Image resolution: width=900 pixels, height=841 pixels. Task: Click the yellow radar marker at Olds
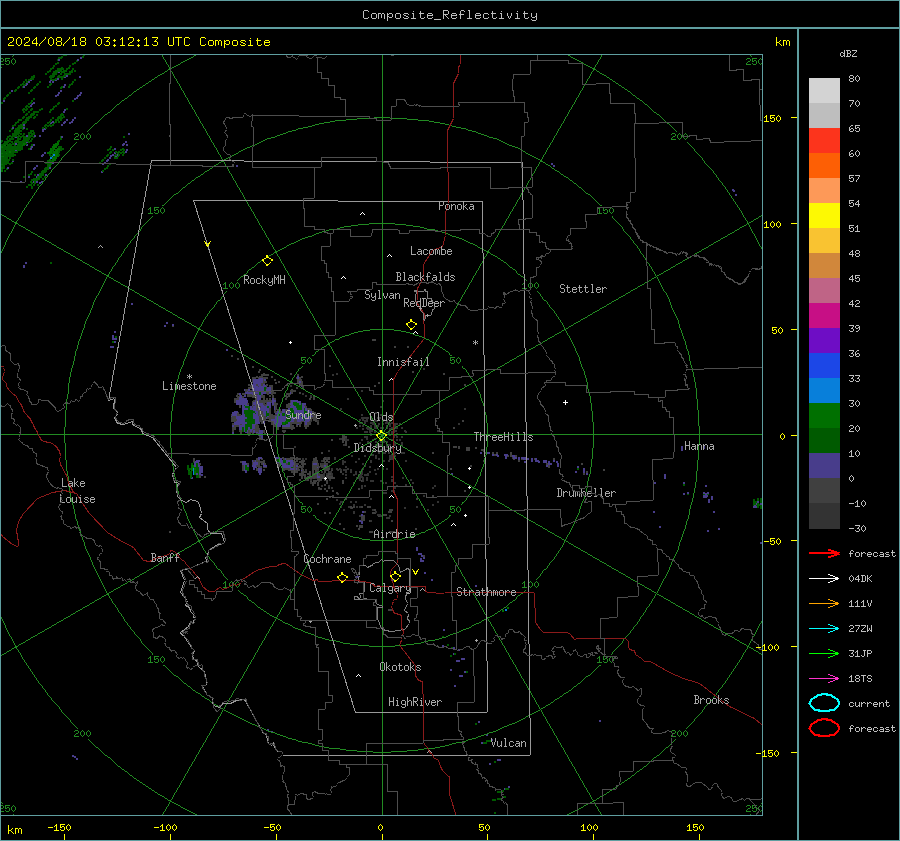point(381,436)
